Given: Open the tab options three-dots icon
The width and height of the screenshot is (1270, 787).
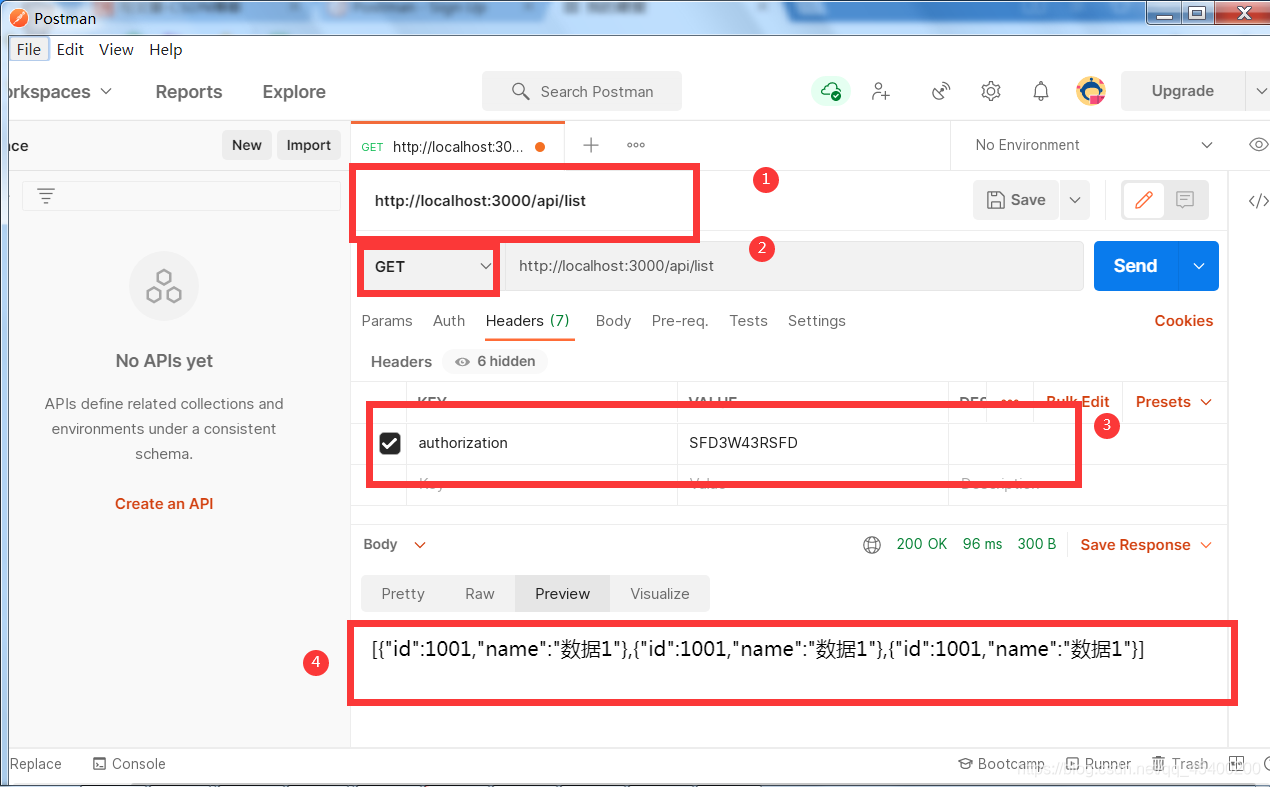Looking at the screenshot, I should [636, 145].
